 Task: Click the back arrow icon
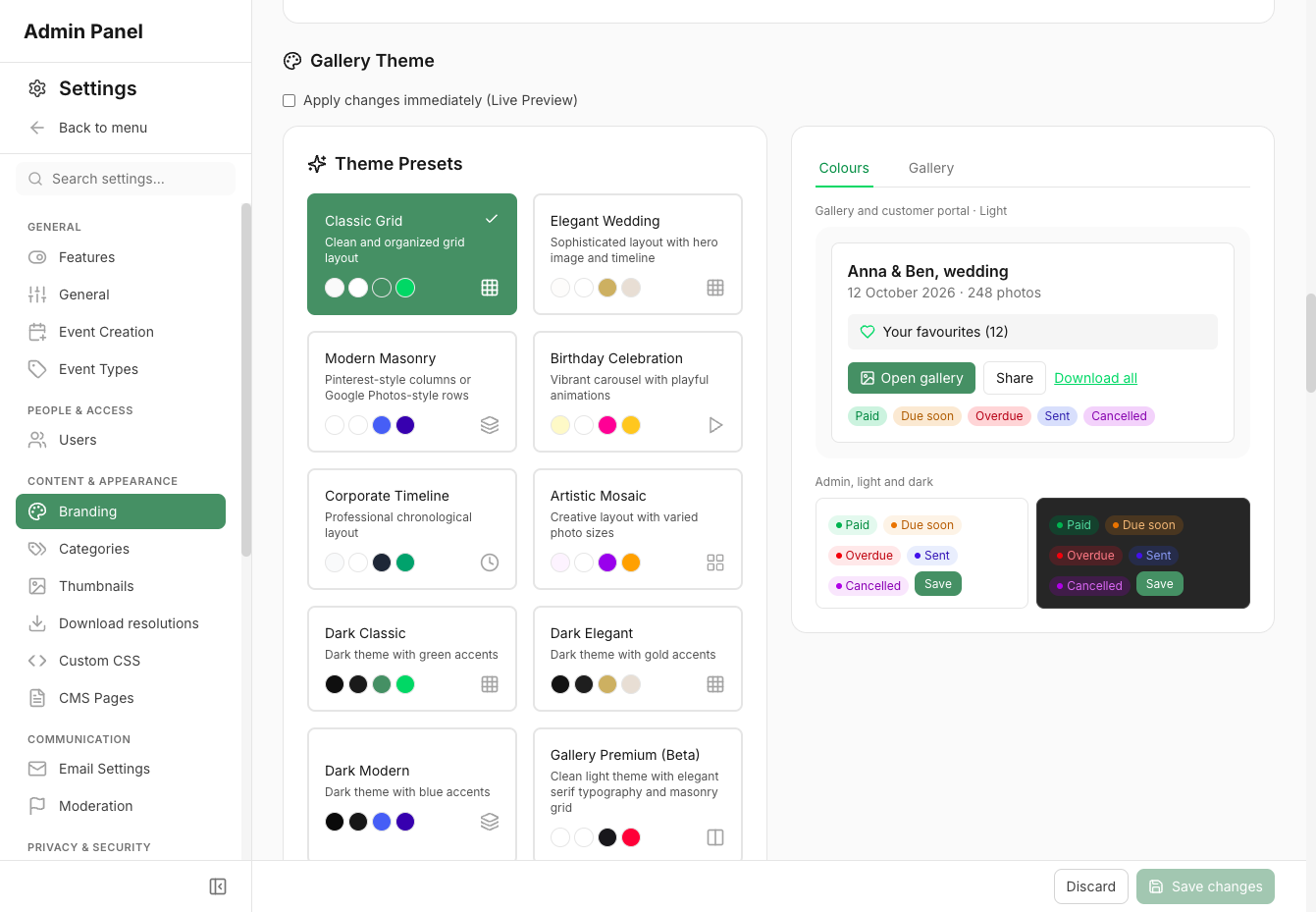click(x=37, y=128)
